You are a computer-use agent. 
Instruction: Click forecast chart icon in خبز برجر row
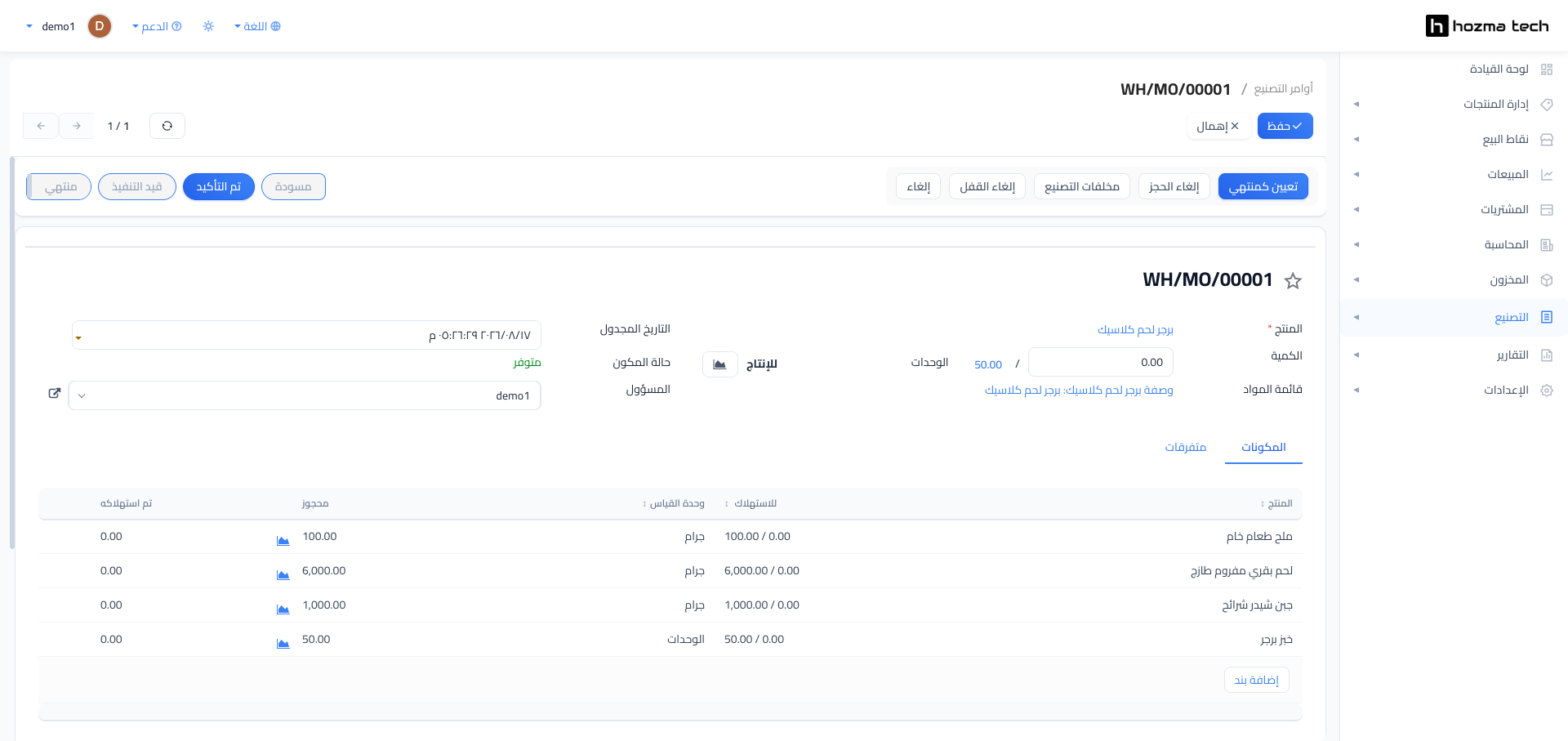[283, 644]
